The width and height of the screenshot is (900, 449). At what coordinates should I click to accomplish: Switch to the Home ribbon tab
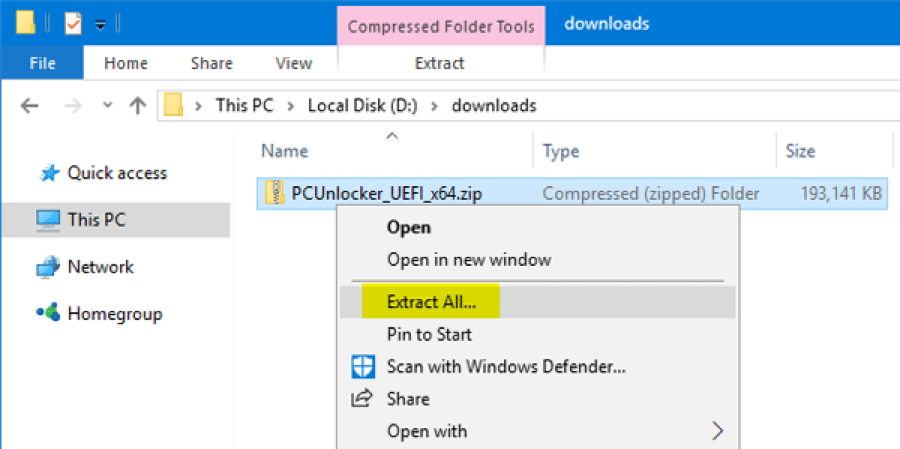click(126, 63)
